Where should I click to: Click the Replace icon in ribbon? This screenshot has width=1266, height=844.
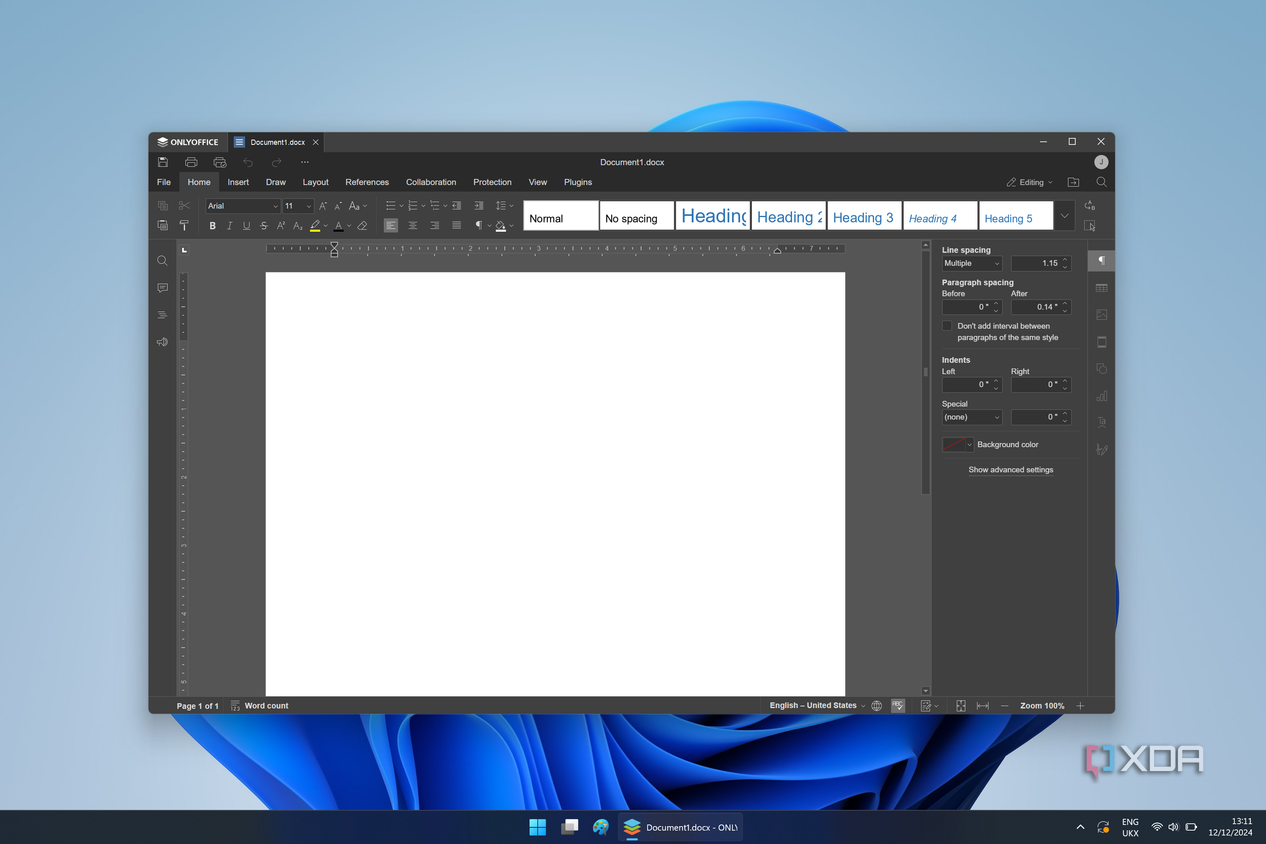pyautogui.click(x=1090, y=206)
